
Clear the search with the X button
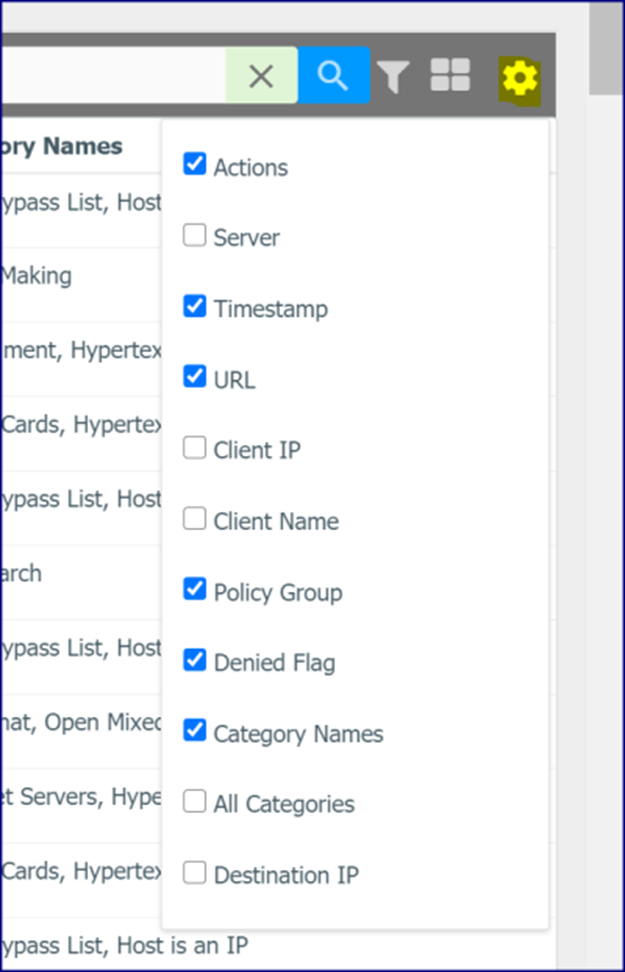pyautogui.click(x=261, y=76)
